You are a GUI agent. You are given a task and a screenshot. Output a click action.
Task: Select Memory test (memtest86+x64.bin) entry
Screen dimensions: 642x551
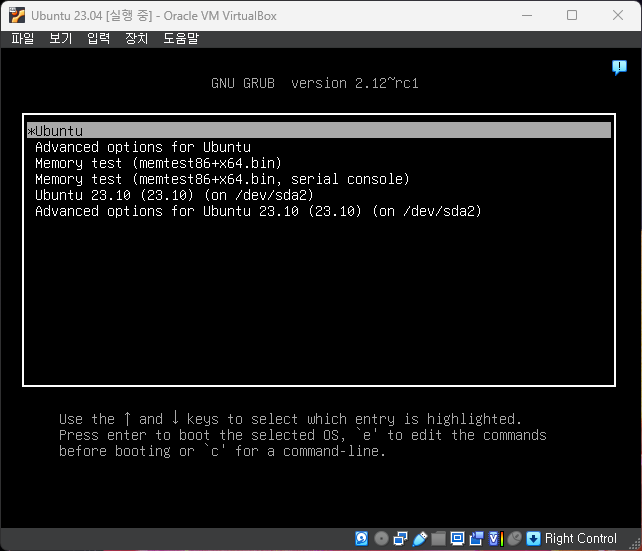pyautogui.click(x=158, y=163)
